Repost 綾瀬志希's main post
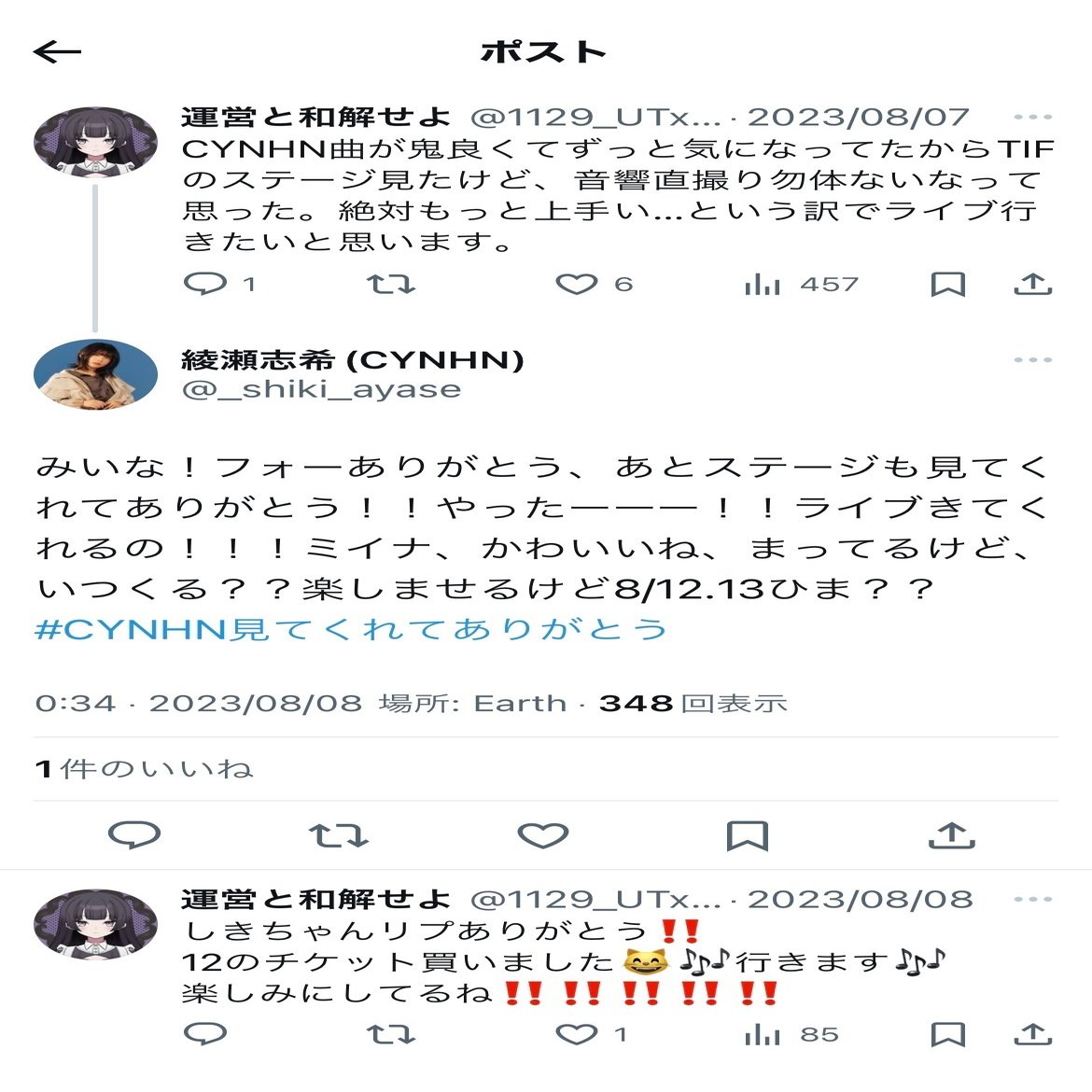 tap(339, 835)
